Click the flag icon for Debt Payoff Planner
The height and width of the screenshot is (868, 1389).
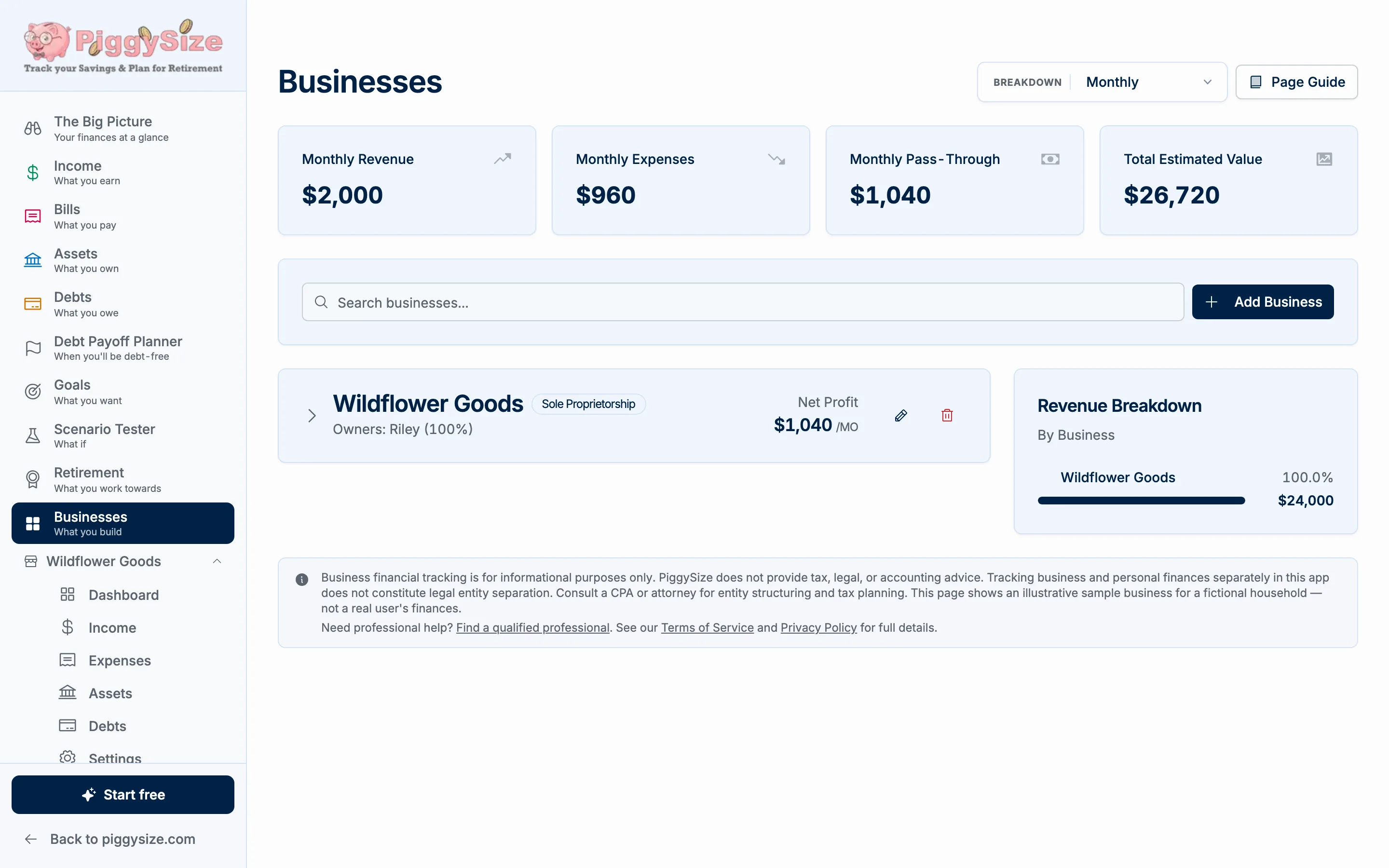33,348
